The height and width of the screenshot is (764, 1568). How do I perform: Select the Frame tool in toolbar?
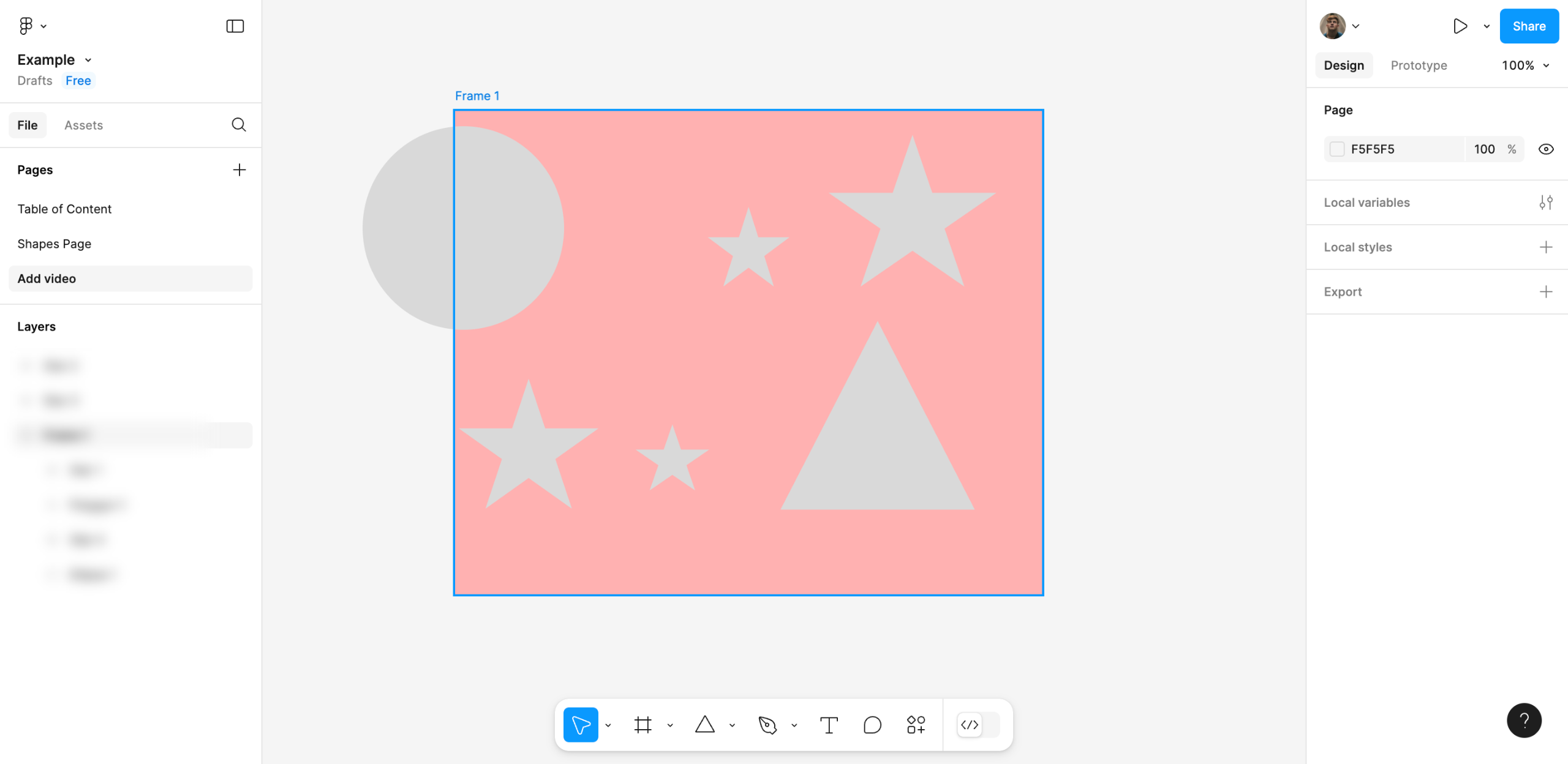point(643,725)
